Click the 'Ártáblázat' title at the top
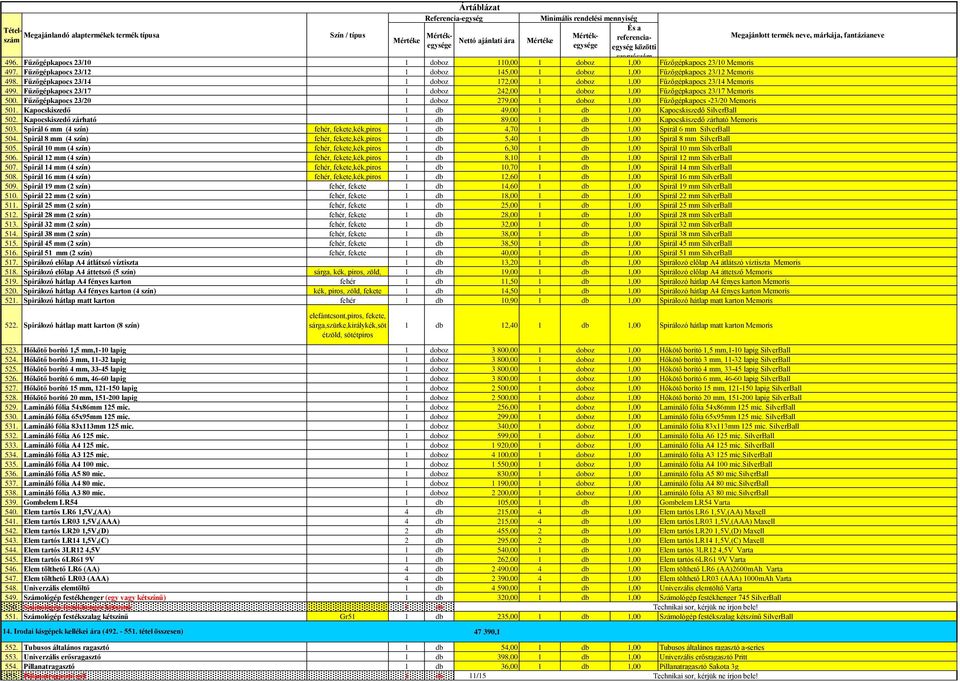 (x=479, y=7)
